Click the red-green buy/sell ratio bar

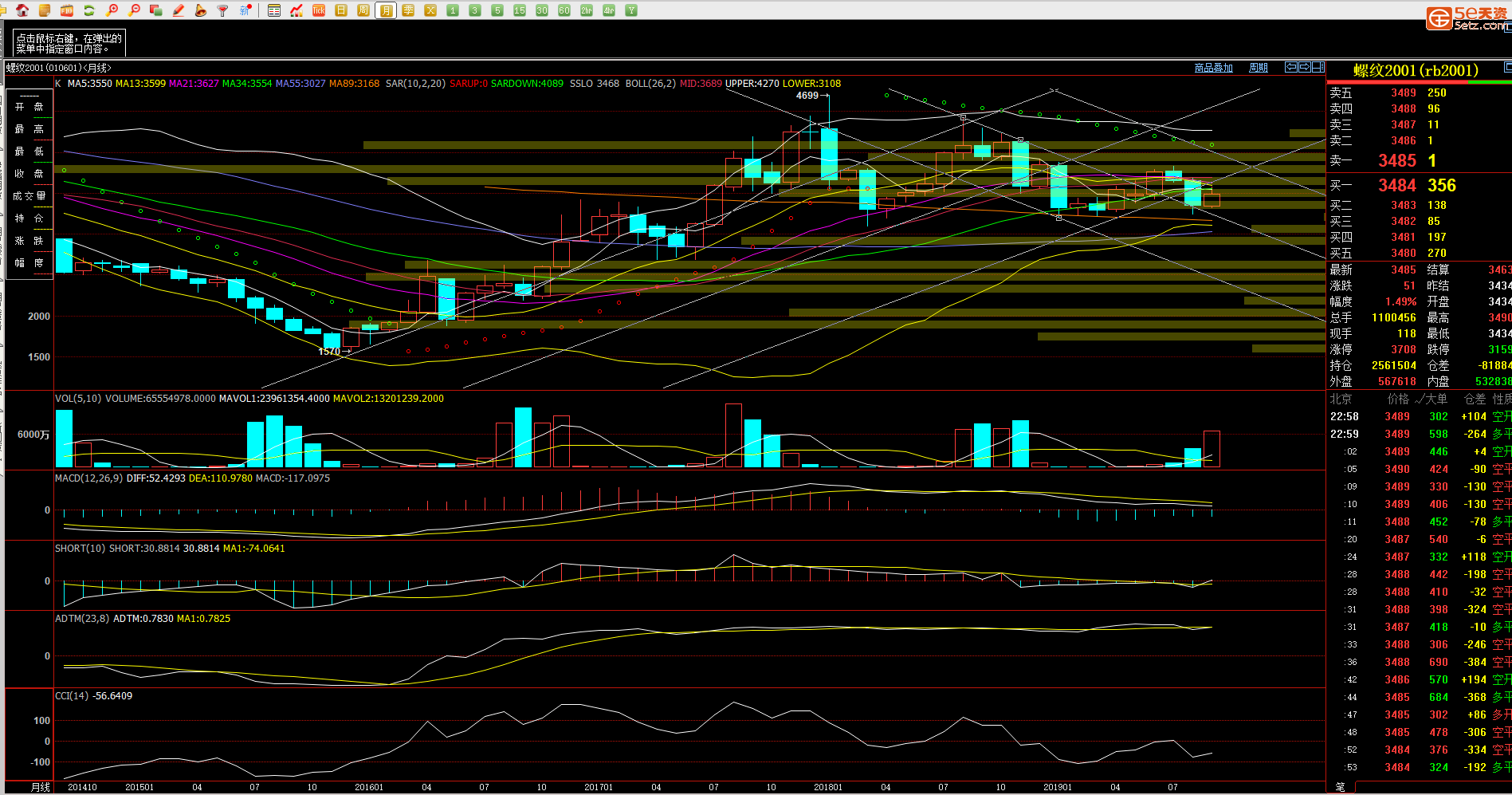coord(1419,81)
